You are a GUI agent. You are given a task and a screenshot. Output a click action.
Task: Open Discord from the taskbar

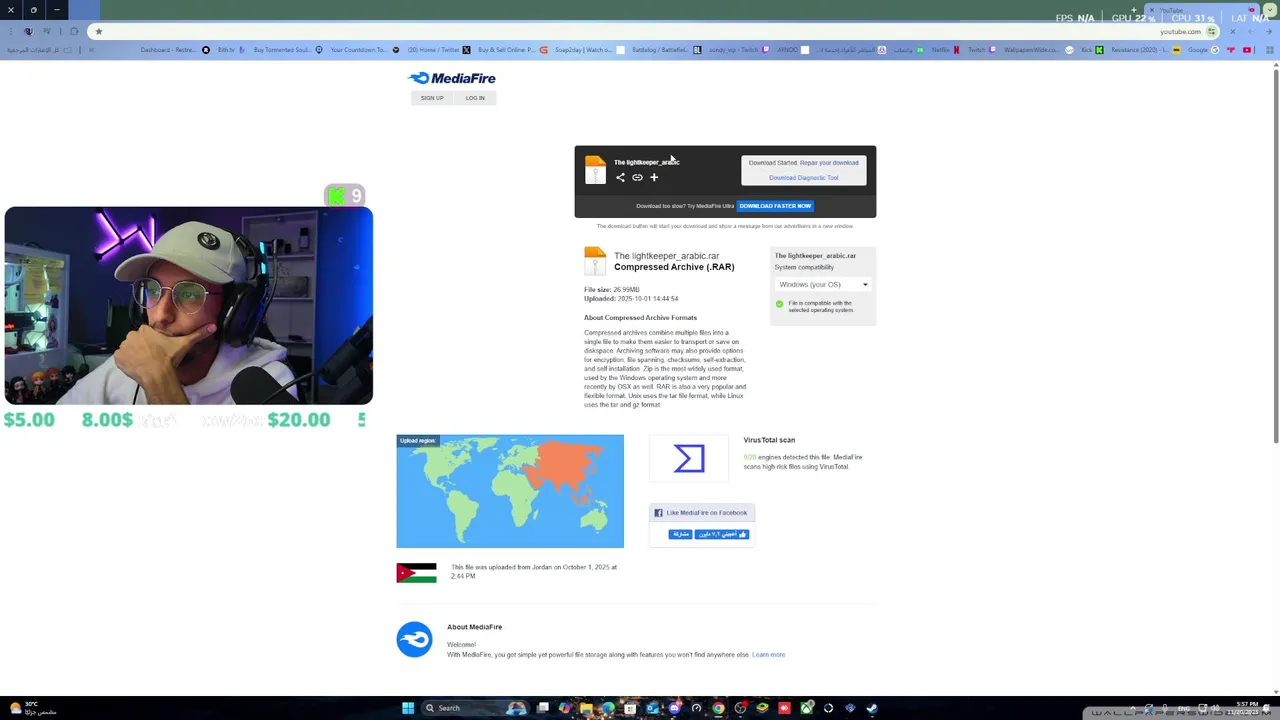pyautogui.click(x=675, y=708)
